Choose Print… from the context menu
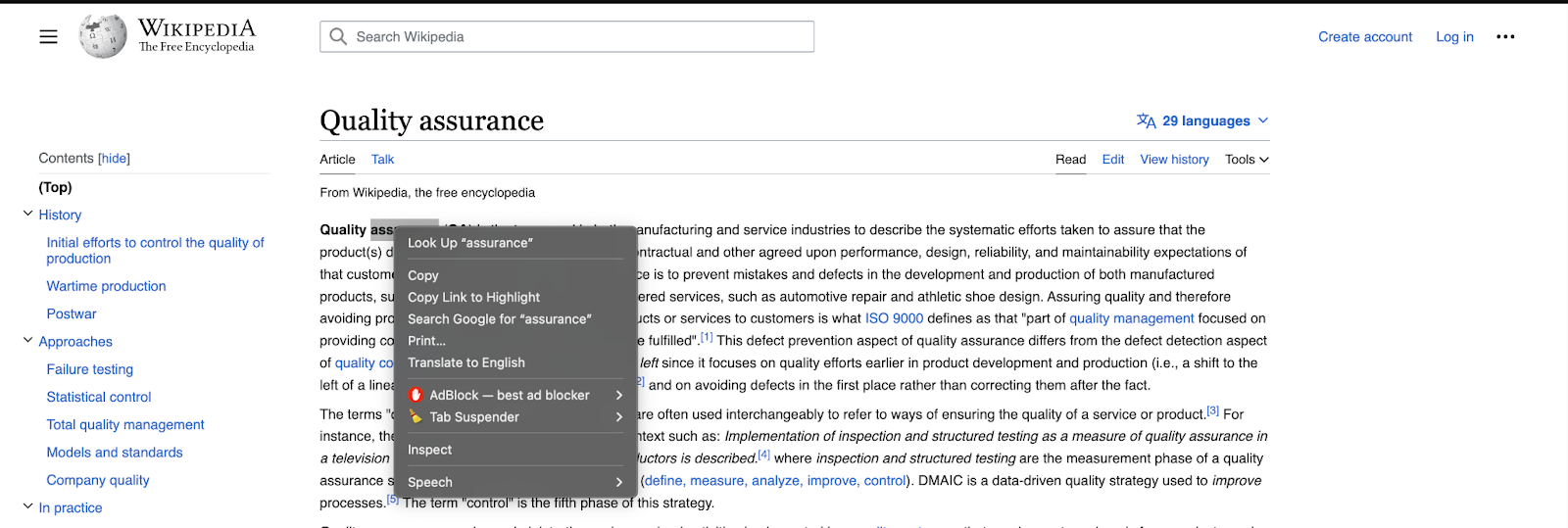This screenshot has width=1568, height=528. coord(515,341)
